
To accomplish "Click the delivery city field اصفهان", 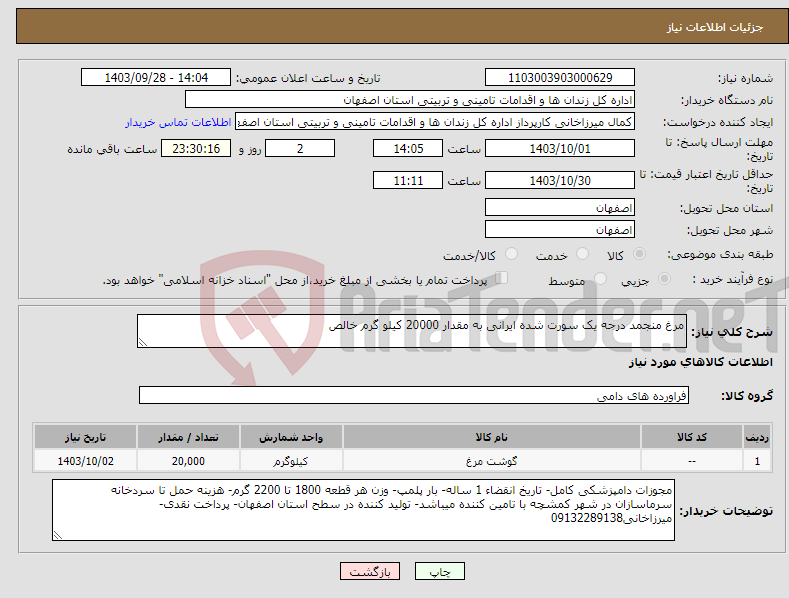I will pos(560,230).
